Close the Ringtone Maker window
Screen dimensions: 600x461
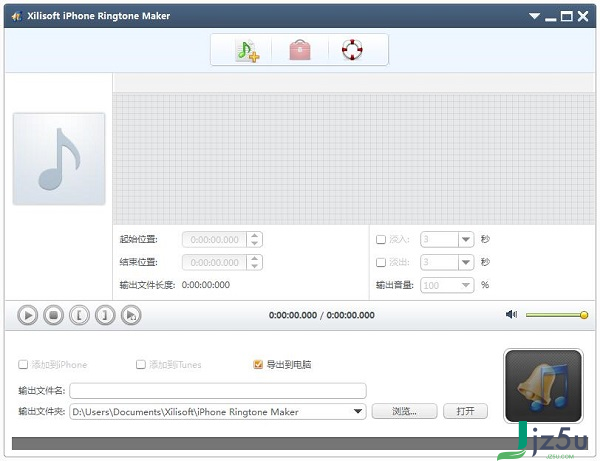pos(583,16)
